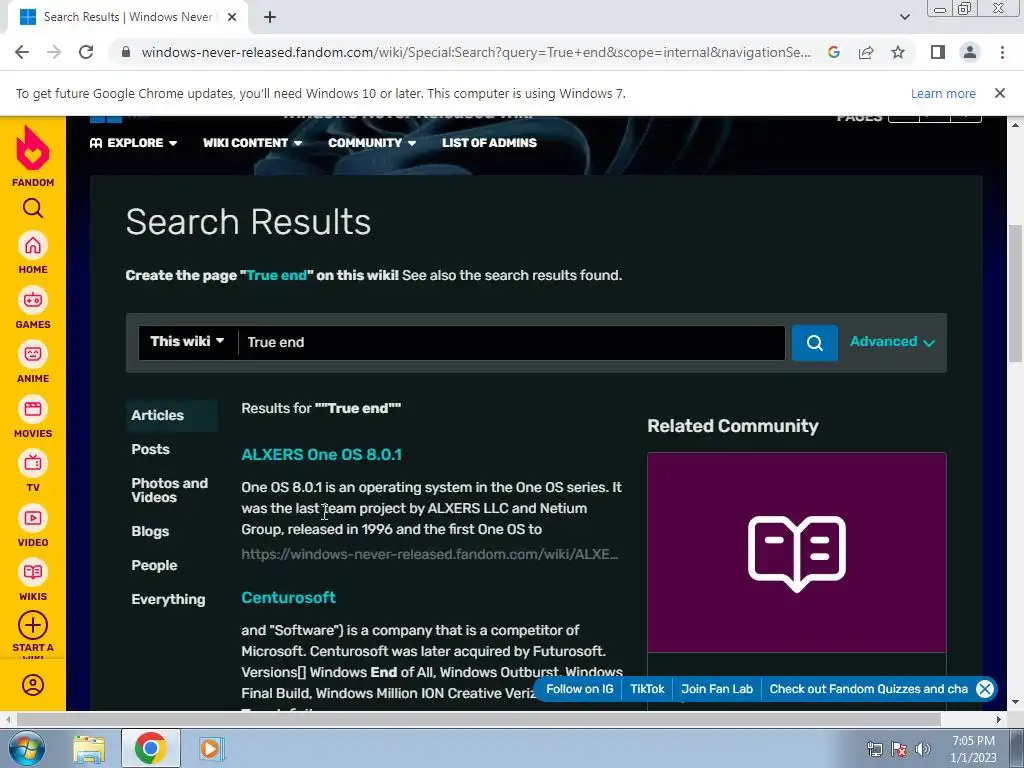Click True end create-page link
The height and width of the screenshot is (768, 1024).
click(x=277, y=276)
